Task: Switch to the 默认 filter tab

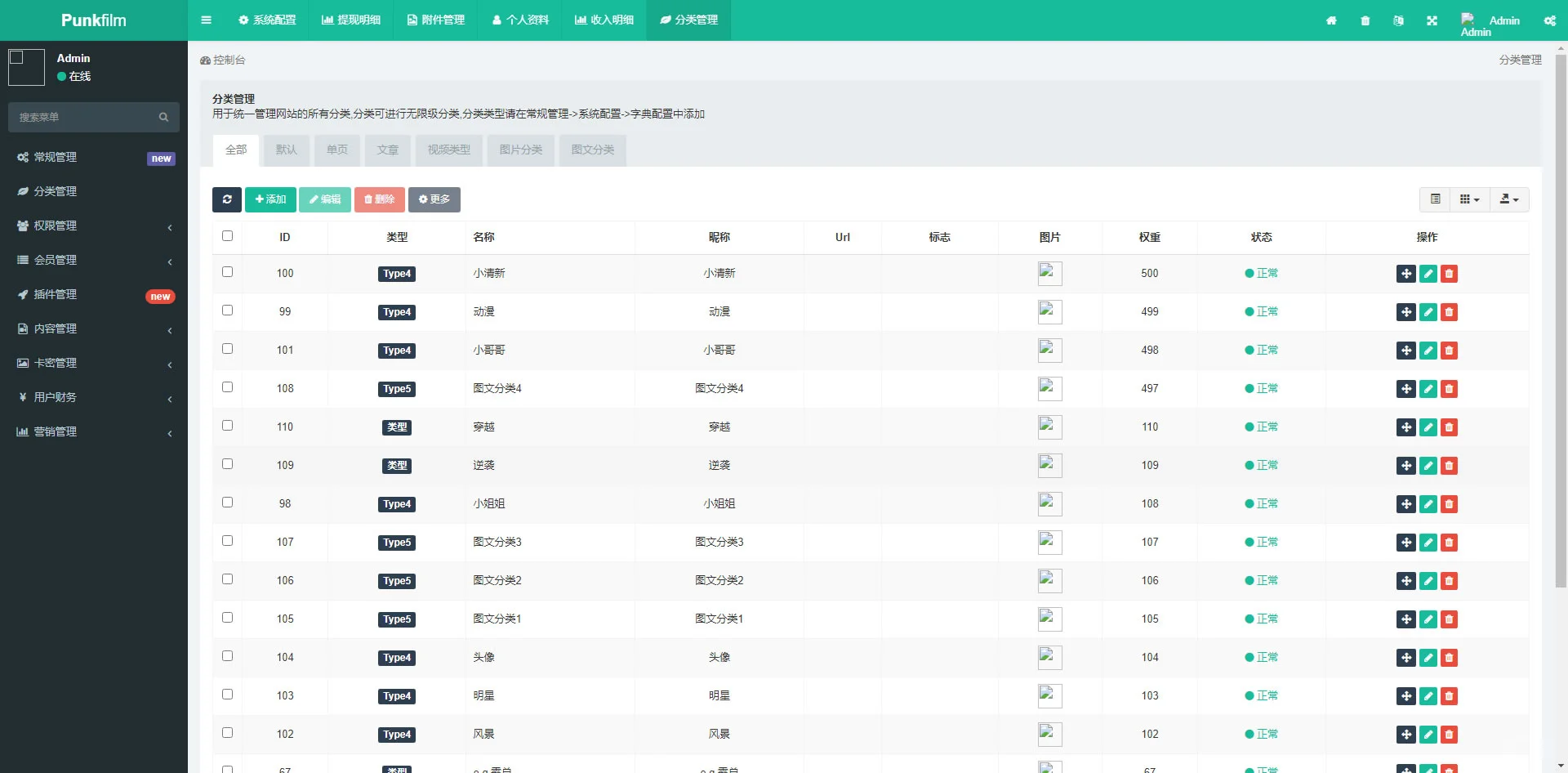Action: click(x=287, y=150)
